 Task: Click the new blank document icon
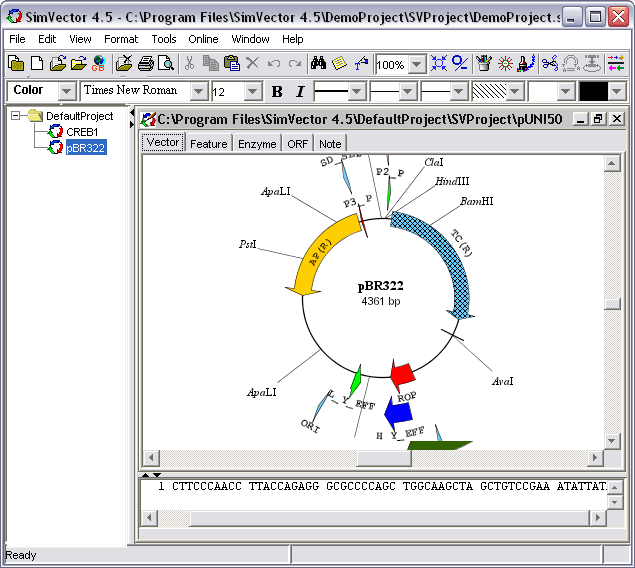[37, 64]
